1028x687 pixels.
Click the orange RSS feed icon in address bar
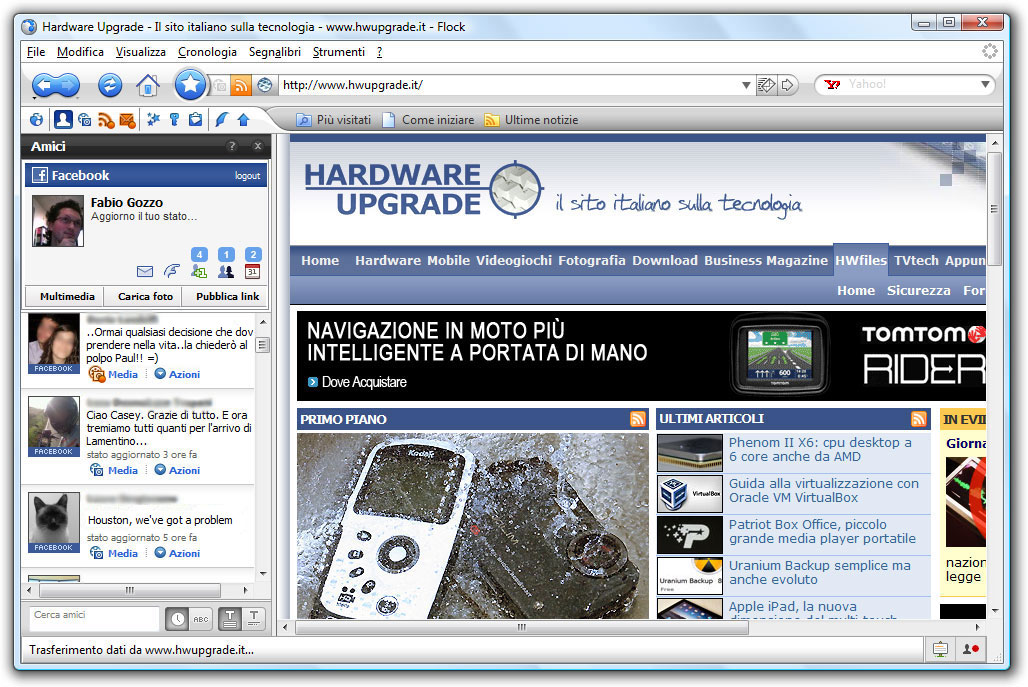(241, 85)
